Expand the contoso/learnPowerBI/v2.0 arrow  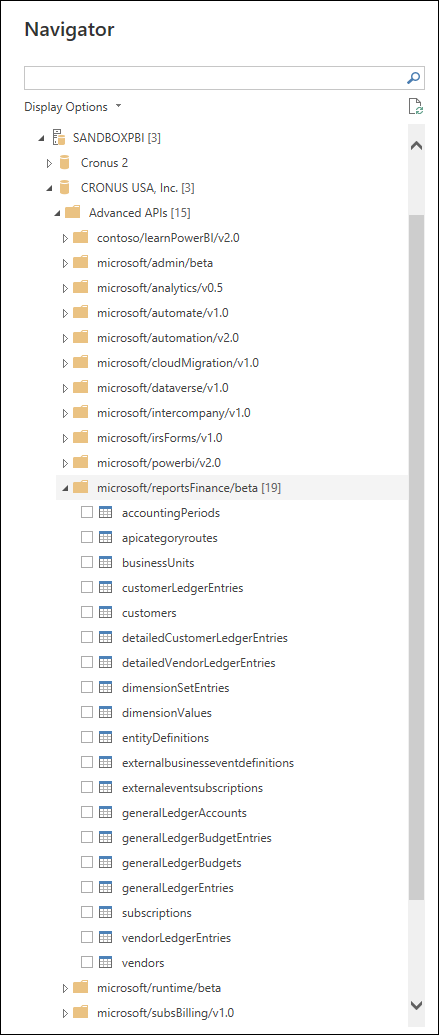pos(65,238)
